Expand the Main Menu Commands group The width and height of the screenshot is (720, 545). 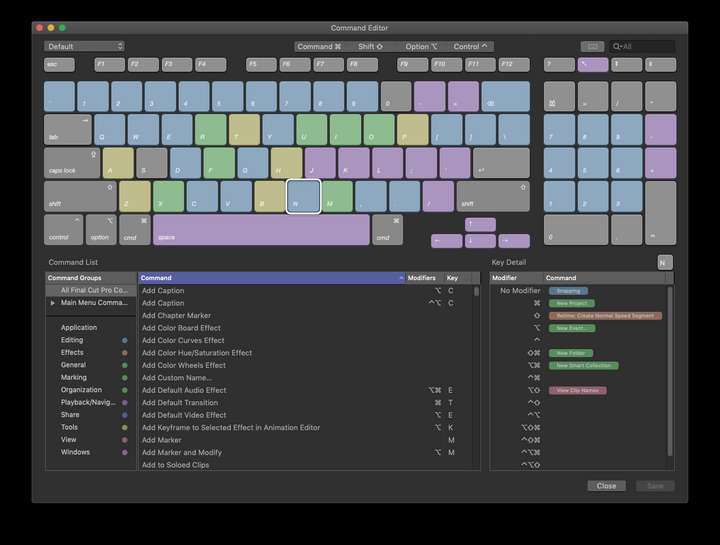[52, 303]
